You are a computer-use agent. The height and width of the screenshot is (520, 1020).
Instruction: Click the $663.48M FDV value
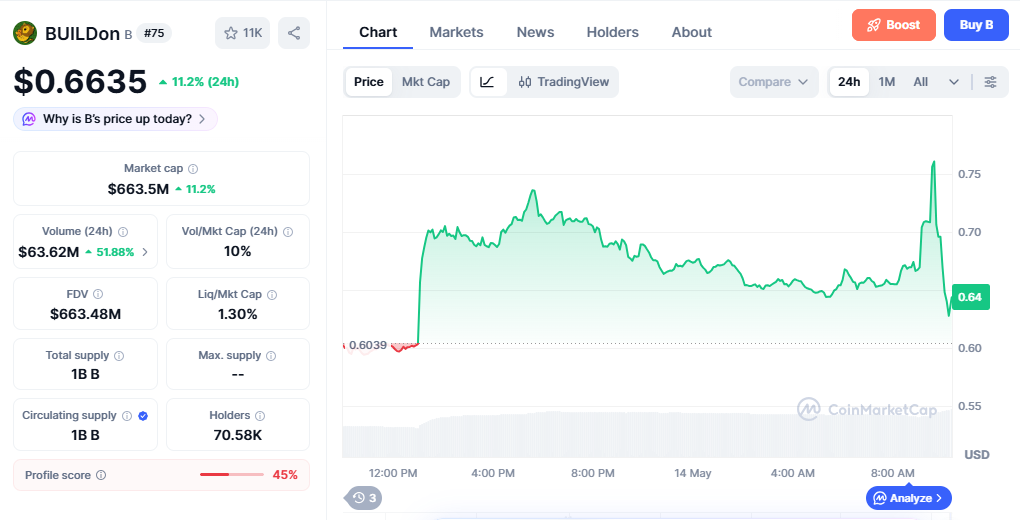85,314
